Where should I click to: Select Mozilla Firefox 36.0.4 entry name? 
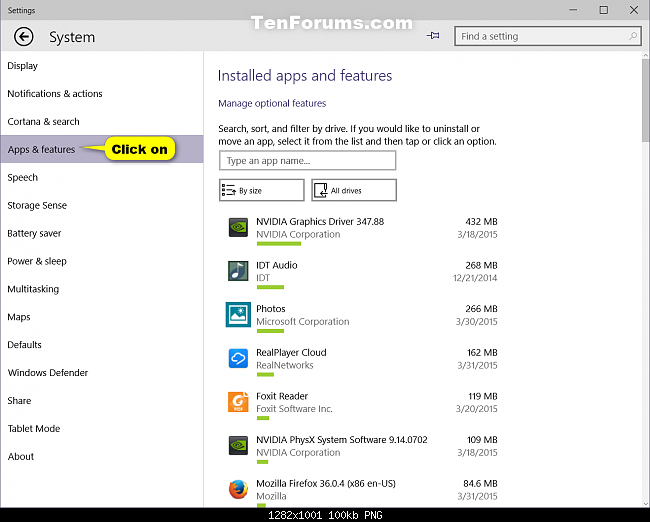pyautogui.click(x=326, y=483)
